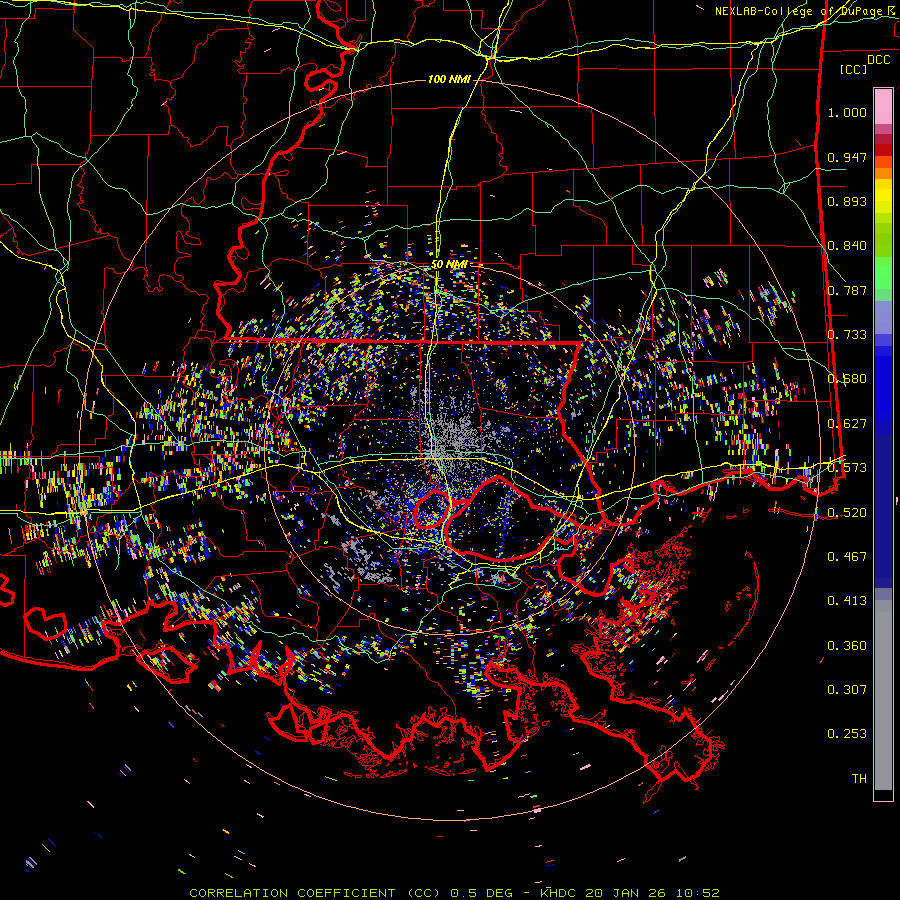Click the 0.467 color scale value
The image size is (900, 900).
coord(847,557)
